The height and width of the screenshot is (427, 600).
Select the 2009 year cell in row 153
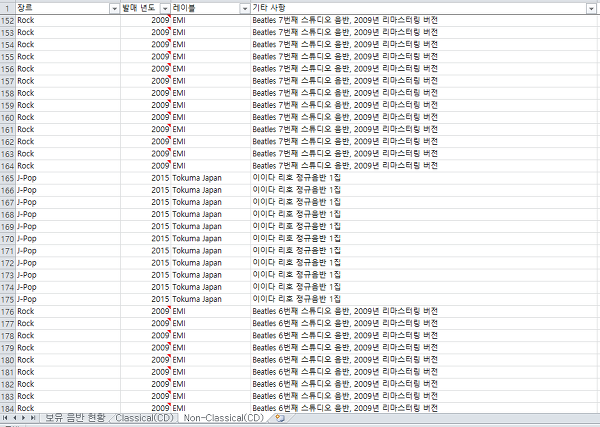tap(146, 33)
